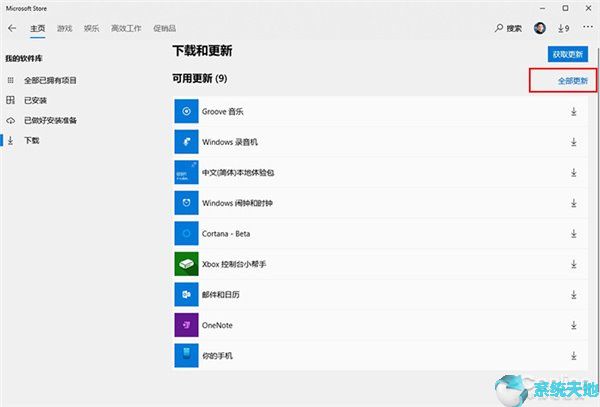Image resolution: width=600 pixels, height=407 pixels.
Task: Click the 邮件和日历 app icon
Action: pos(186,295)
